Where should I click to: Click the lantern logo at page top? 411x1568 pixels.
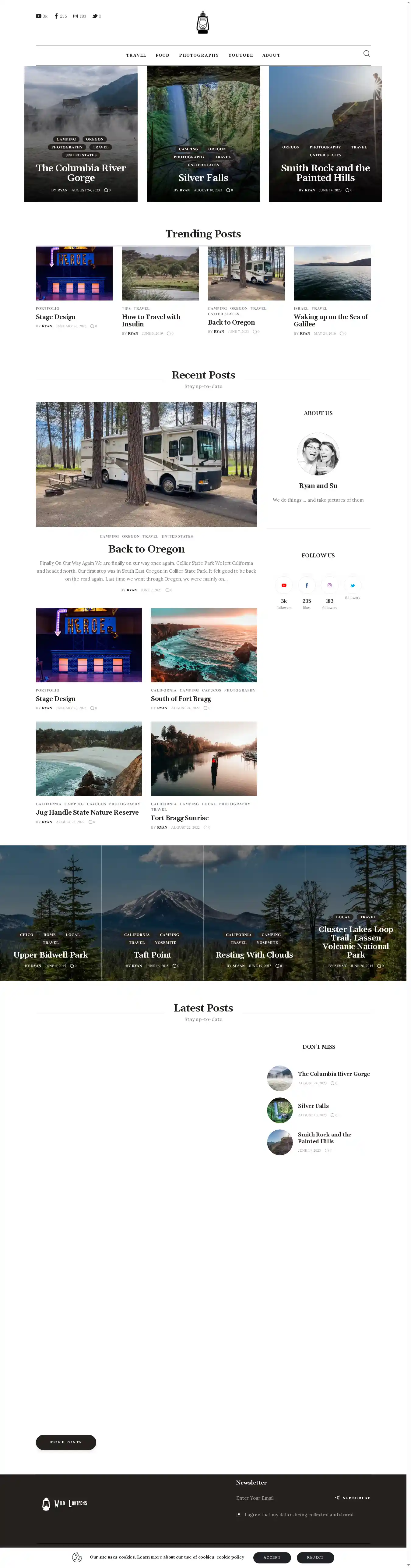coord(203,23)
